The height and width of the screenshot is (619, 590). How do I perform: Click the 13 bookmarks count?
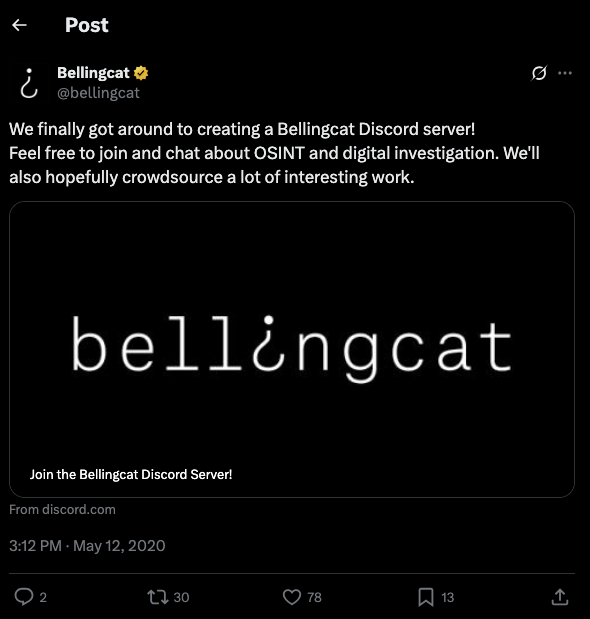(x=448, y=597)
